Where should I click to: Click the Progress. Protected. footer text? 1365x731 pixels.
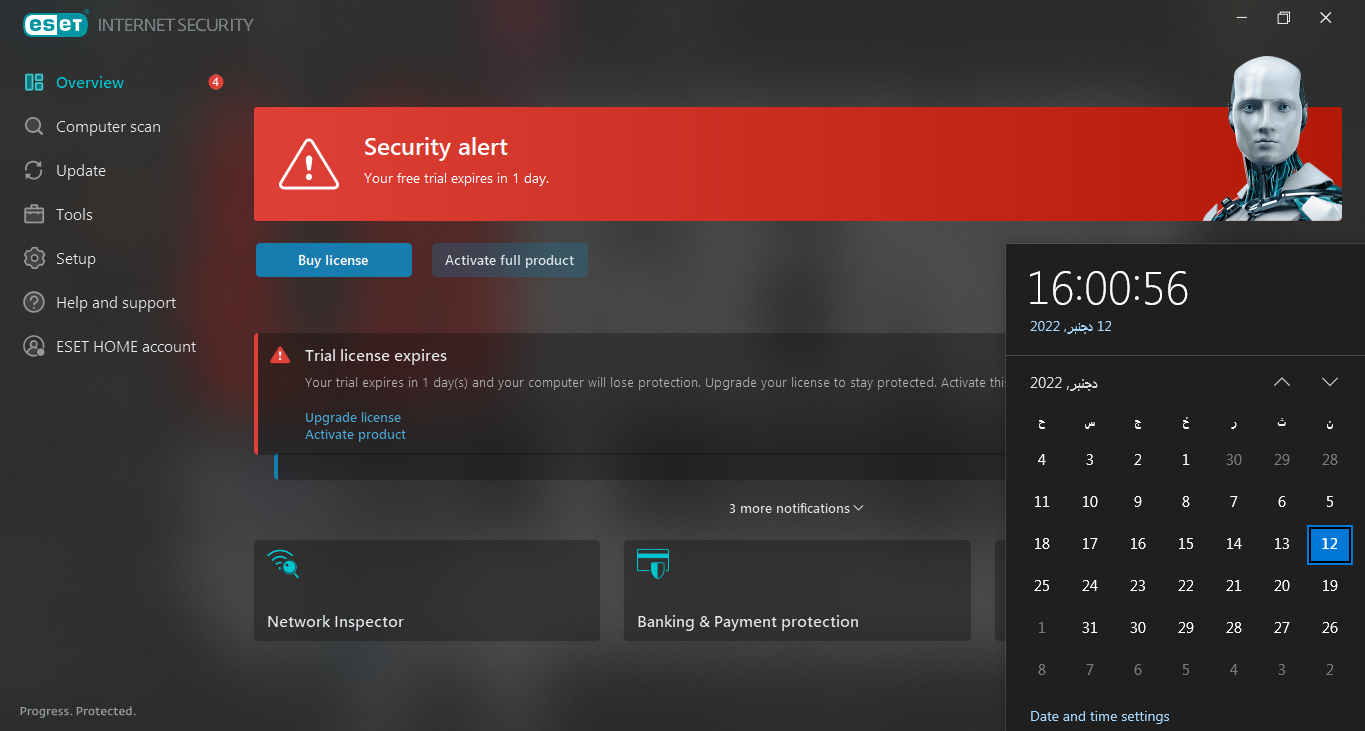tap(78, 711)
